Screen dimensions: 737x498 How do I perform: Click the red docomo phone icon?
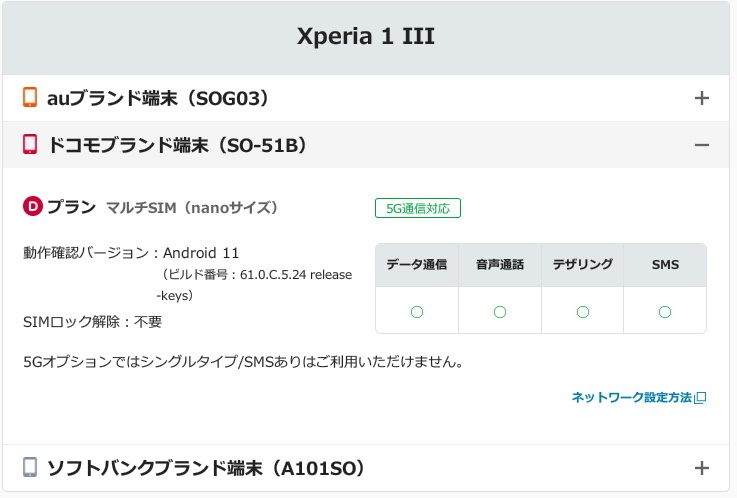30,145
